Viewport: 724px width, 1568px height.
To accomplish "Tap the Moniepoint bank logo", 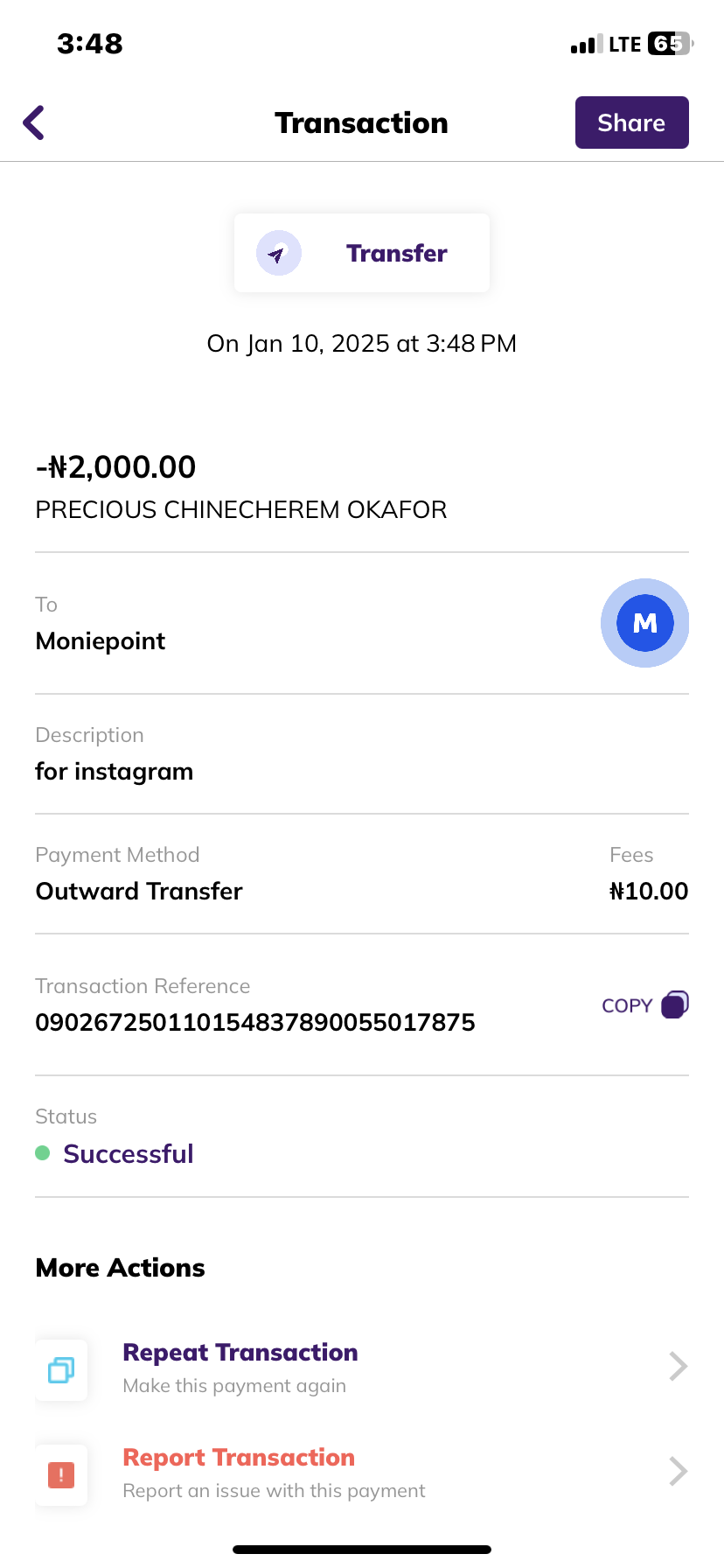I will click(644, 623).
